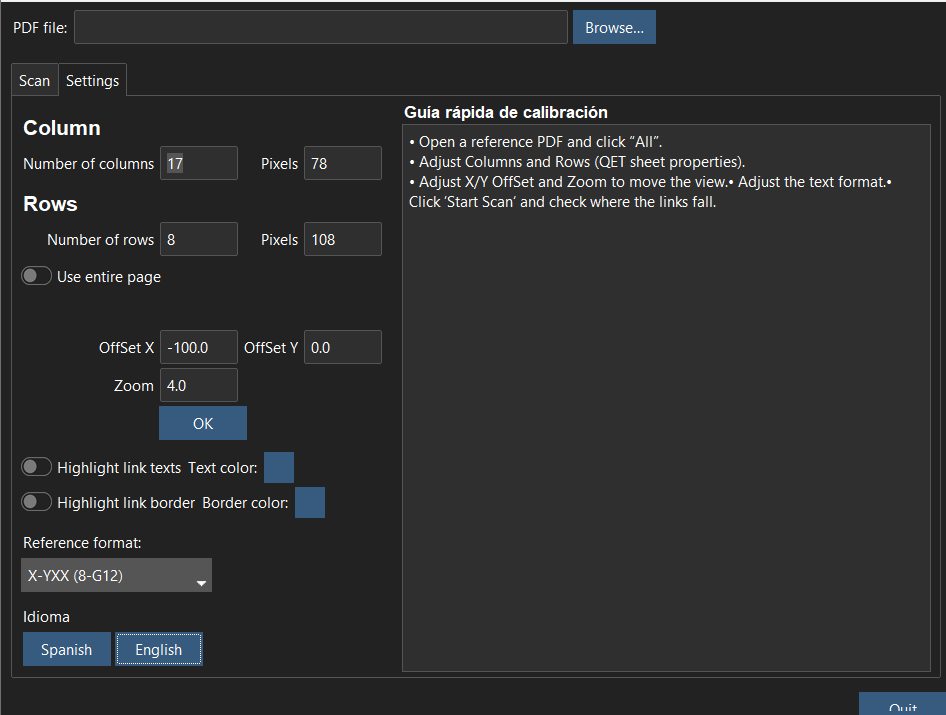Click the OffSet X input field
This screenshot has width=946, height=715.
tap(199, 347)
